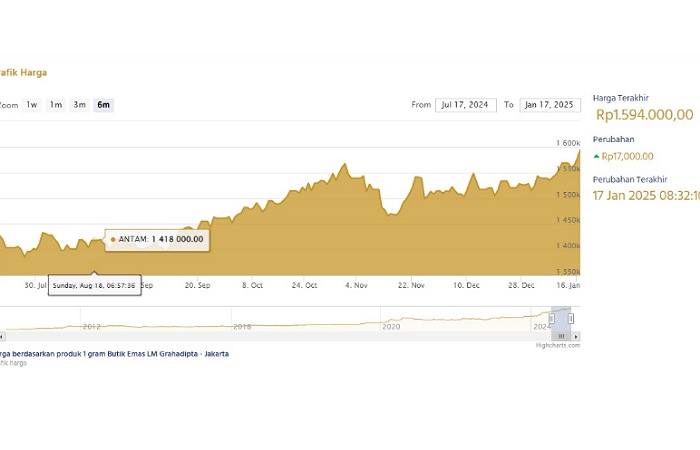The width and height of the screenshot is (700, 450).
Task: Click the 20. Sep axis label
Action: (197, 285)
